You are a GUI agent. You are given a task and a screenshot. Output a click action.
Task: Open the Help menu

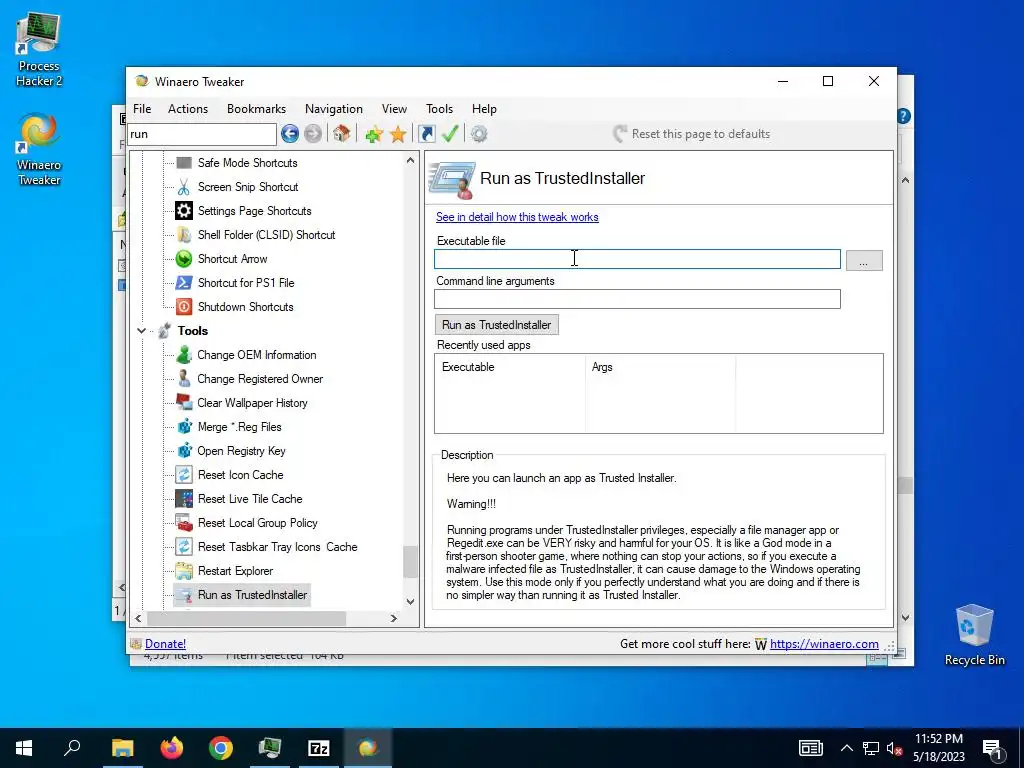click(x=484, y=109)
